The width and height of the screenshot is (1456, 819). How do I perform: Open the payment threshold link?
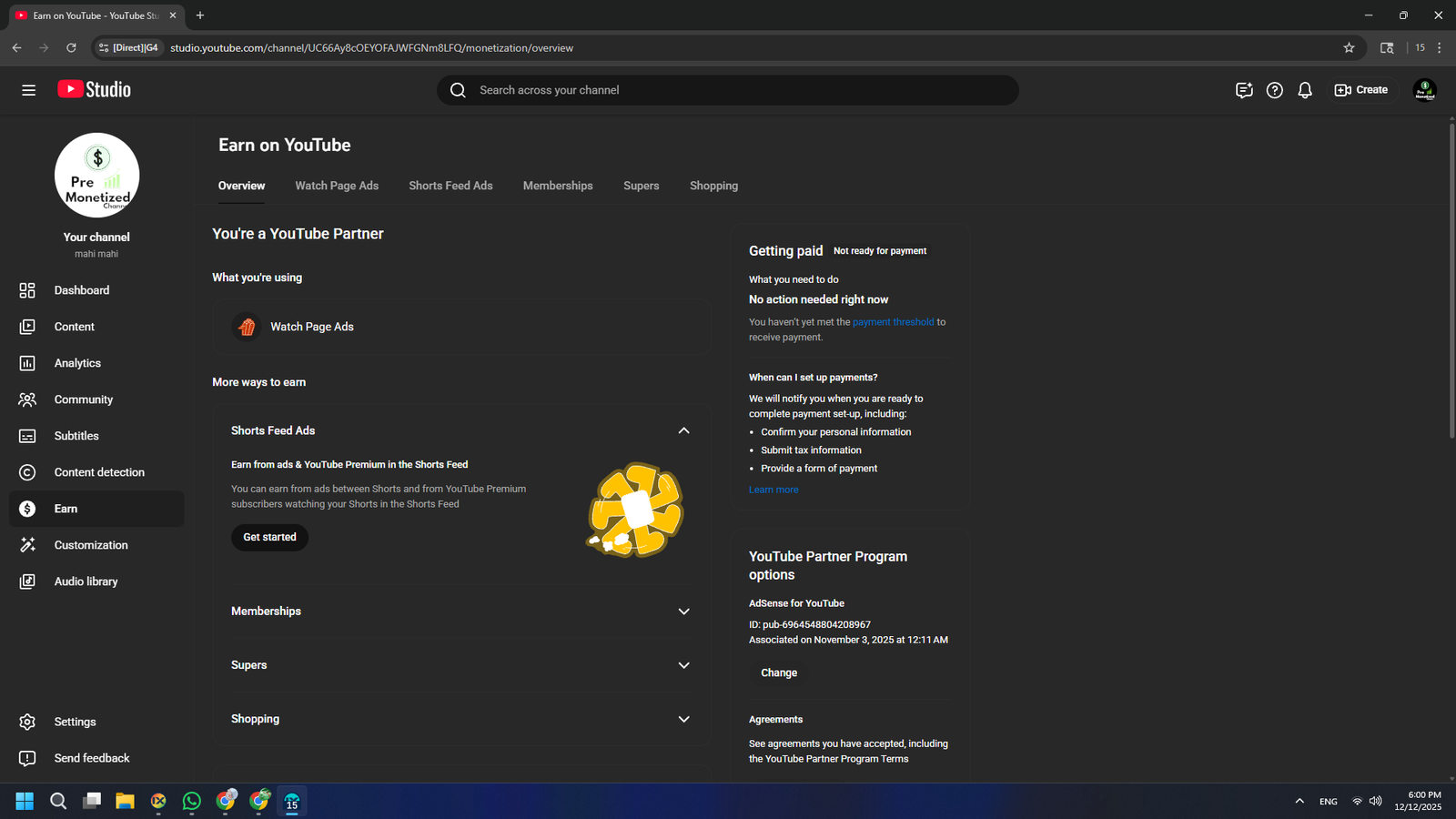click(893, 322)
